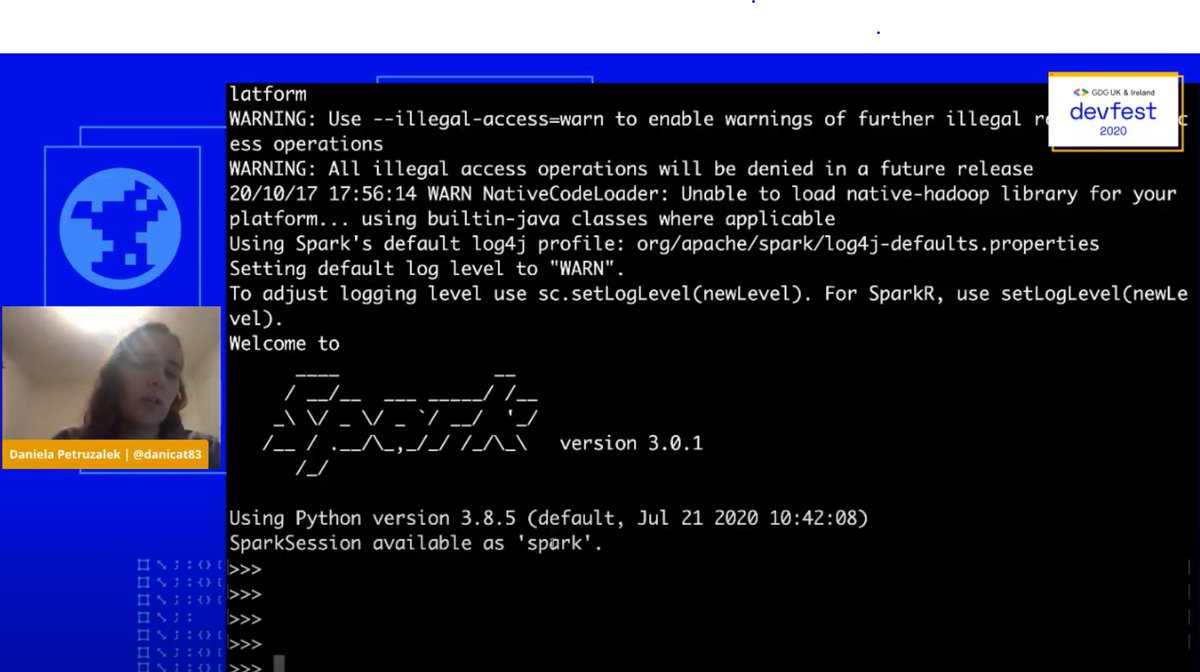Click the terminal cursor at last prompt
Screen dimensions: 1200x672
279,664
